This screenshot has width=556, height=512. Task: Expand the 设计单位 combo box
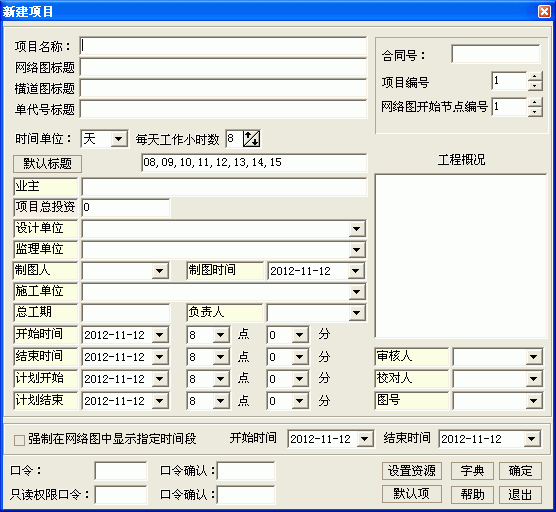coord(356,229)
